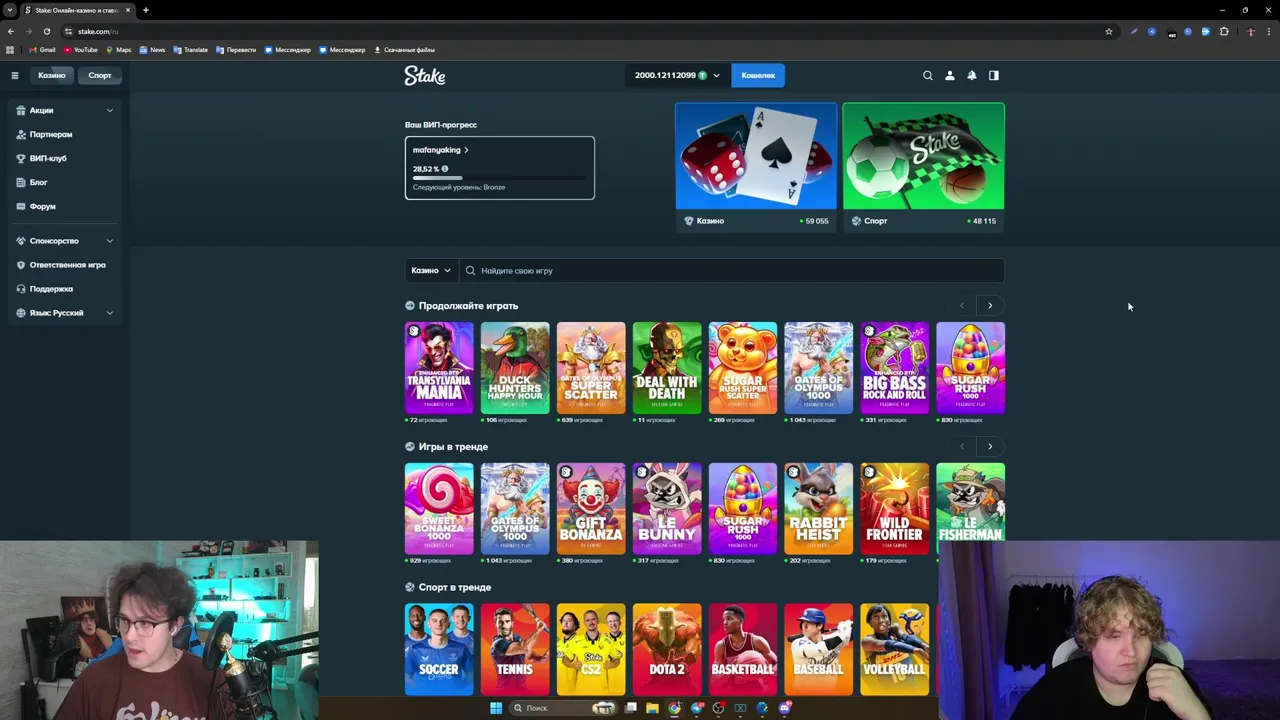The image size is (1280, 720).
Task: Open a new Chrome tab
Action: click(x=146, y=10)
